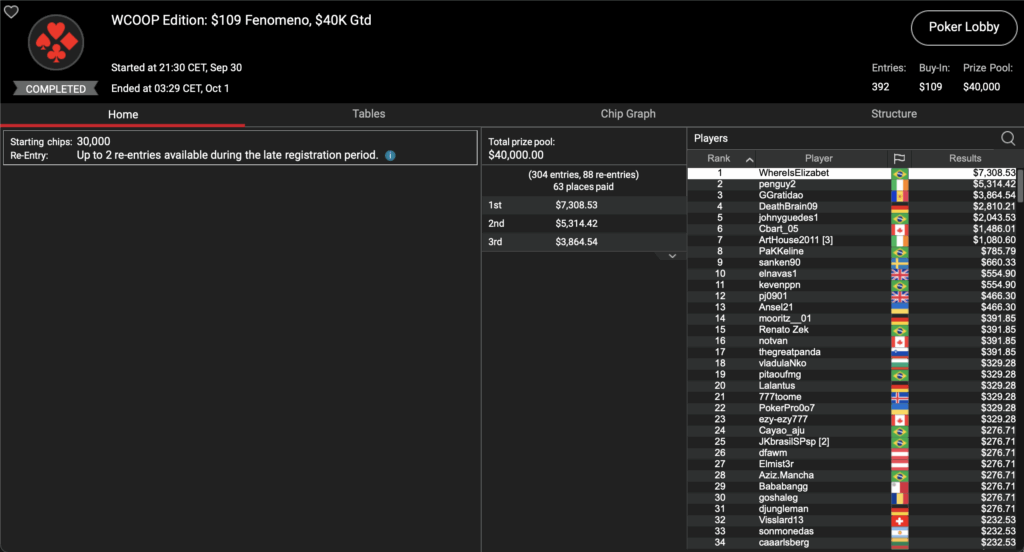
Task: Sort players by the flag column header
Action: pos(899,158)
